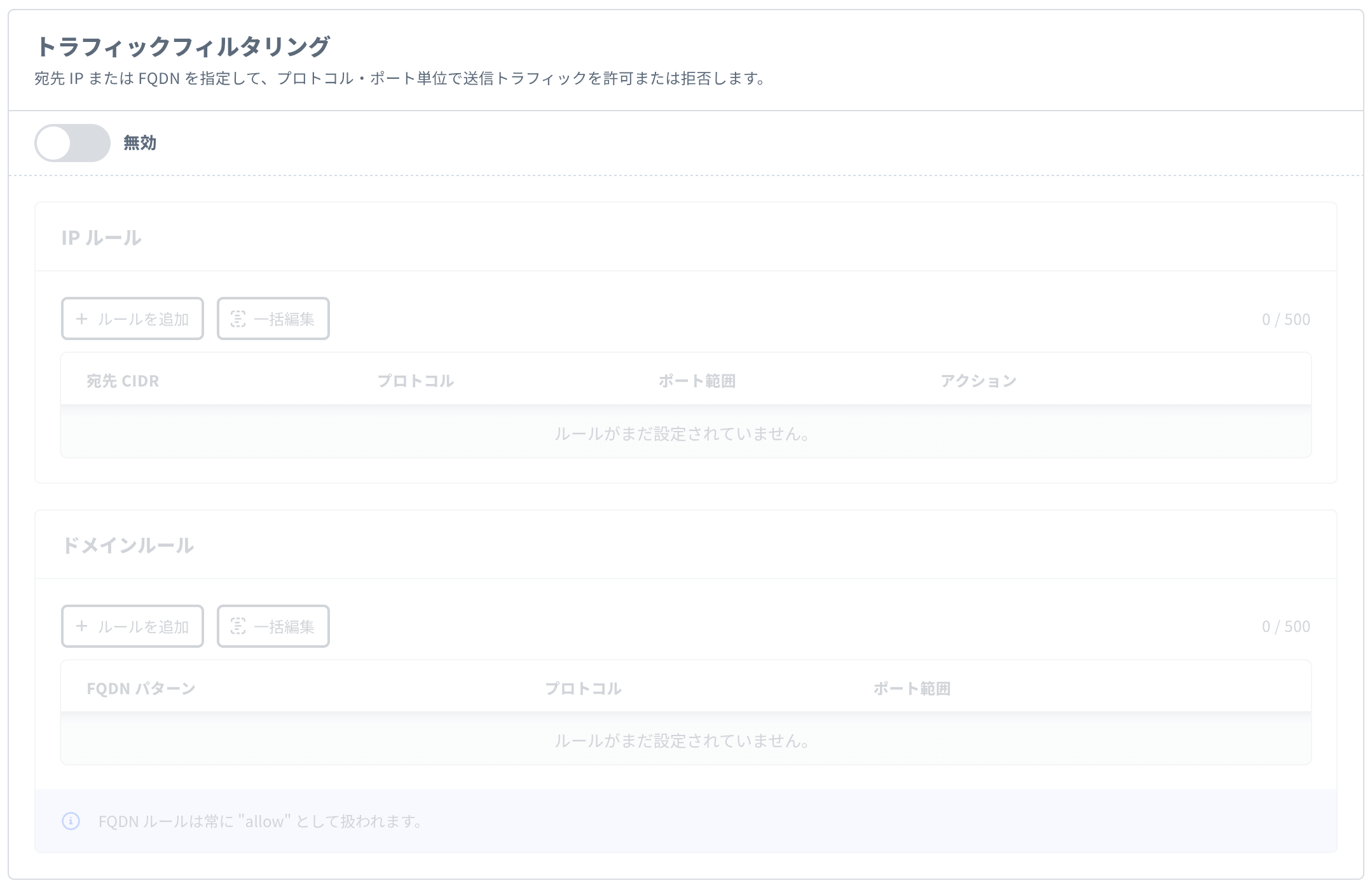Click the info icon beside FQDN allow note
This screenshot has width=1372, height=890.
click(x=71, y=821)
